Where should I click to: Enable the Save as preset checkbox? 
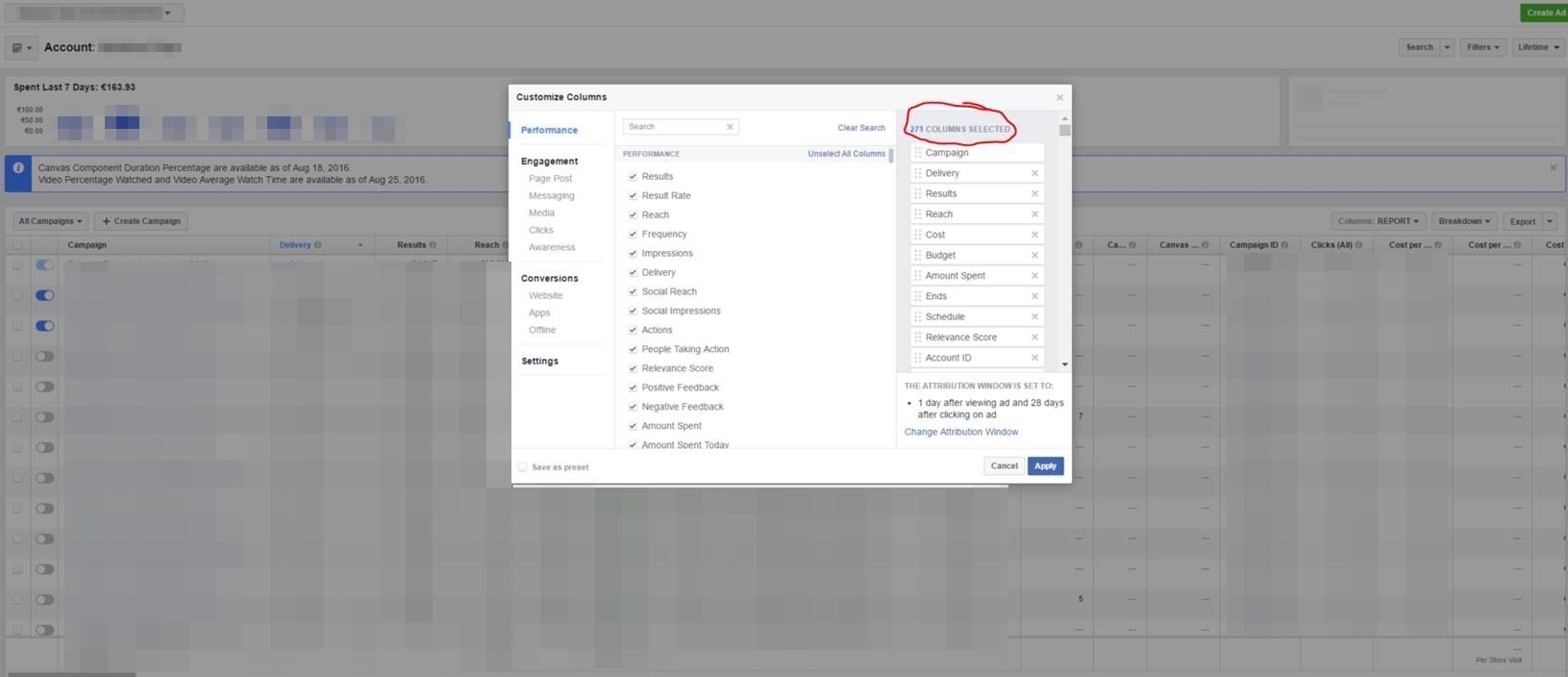point(523,467)
